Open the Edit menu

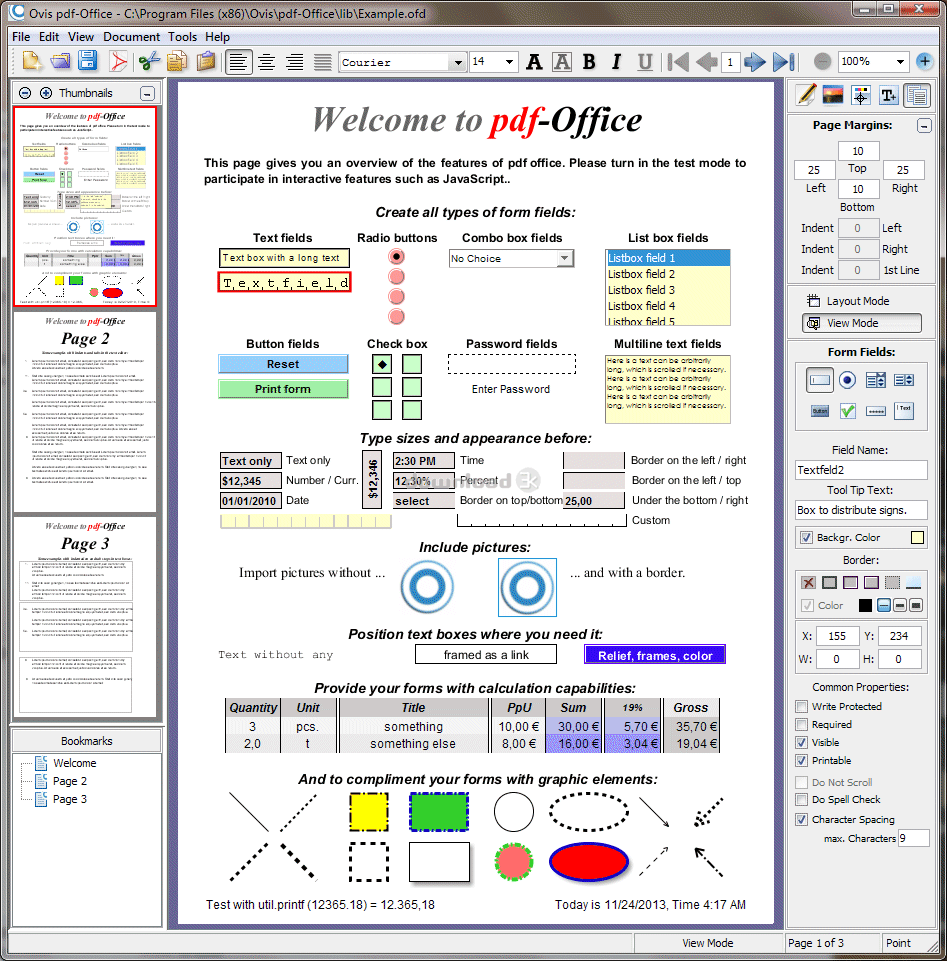[x=49, y=37]
